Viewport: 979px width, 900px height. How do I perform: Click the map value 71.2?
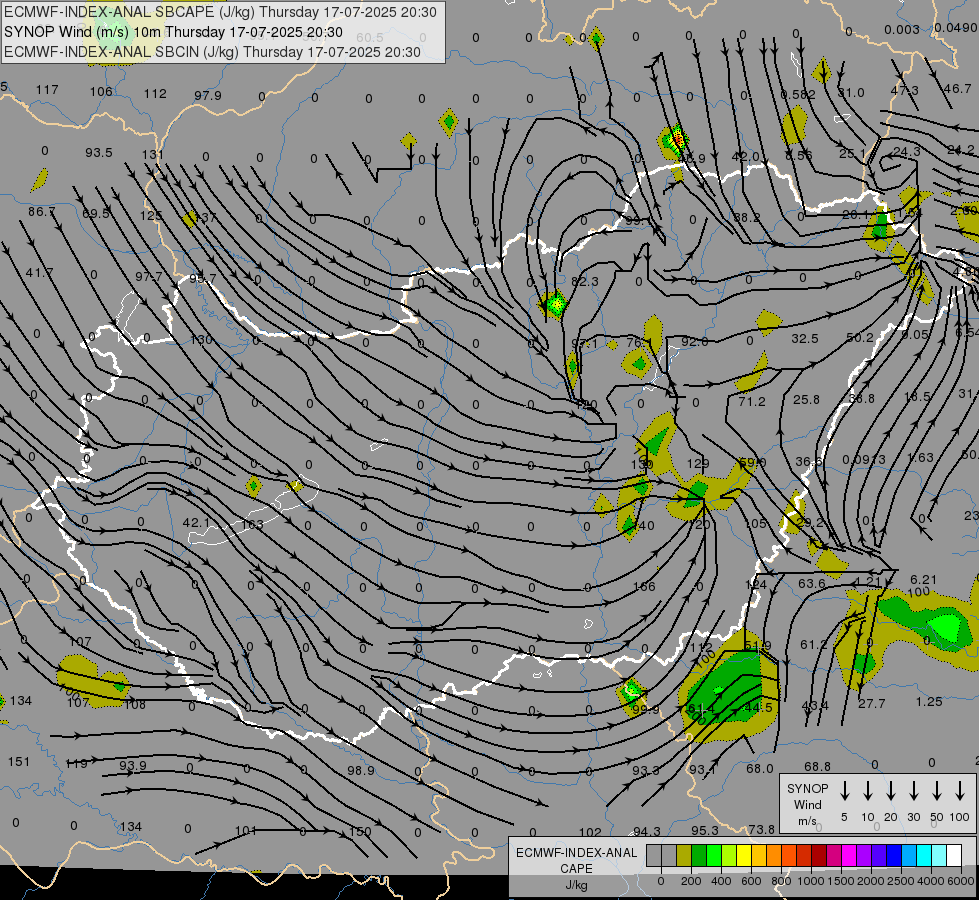[x=751, y=402]
